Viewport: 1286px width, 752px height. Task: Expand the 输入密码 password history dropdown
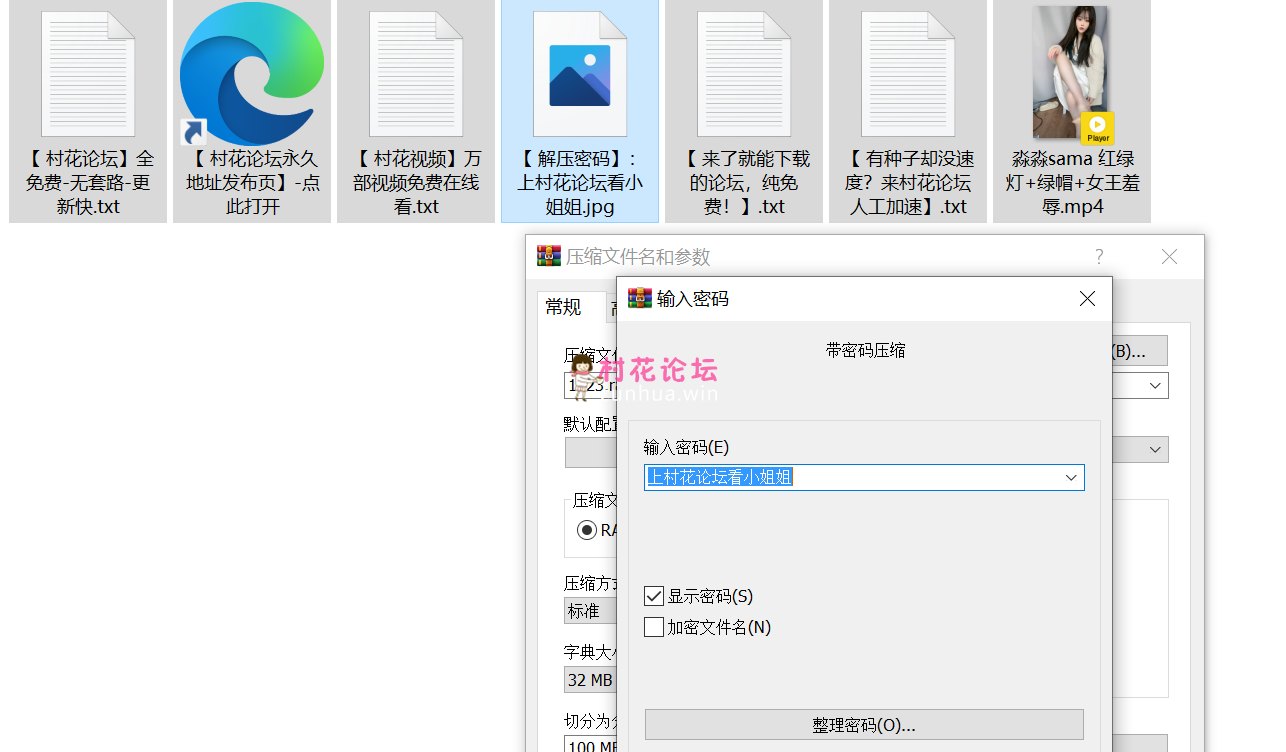[x=1071, y=477]
